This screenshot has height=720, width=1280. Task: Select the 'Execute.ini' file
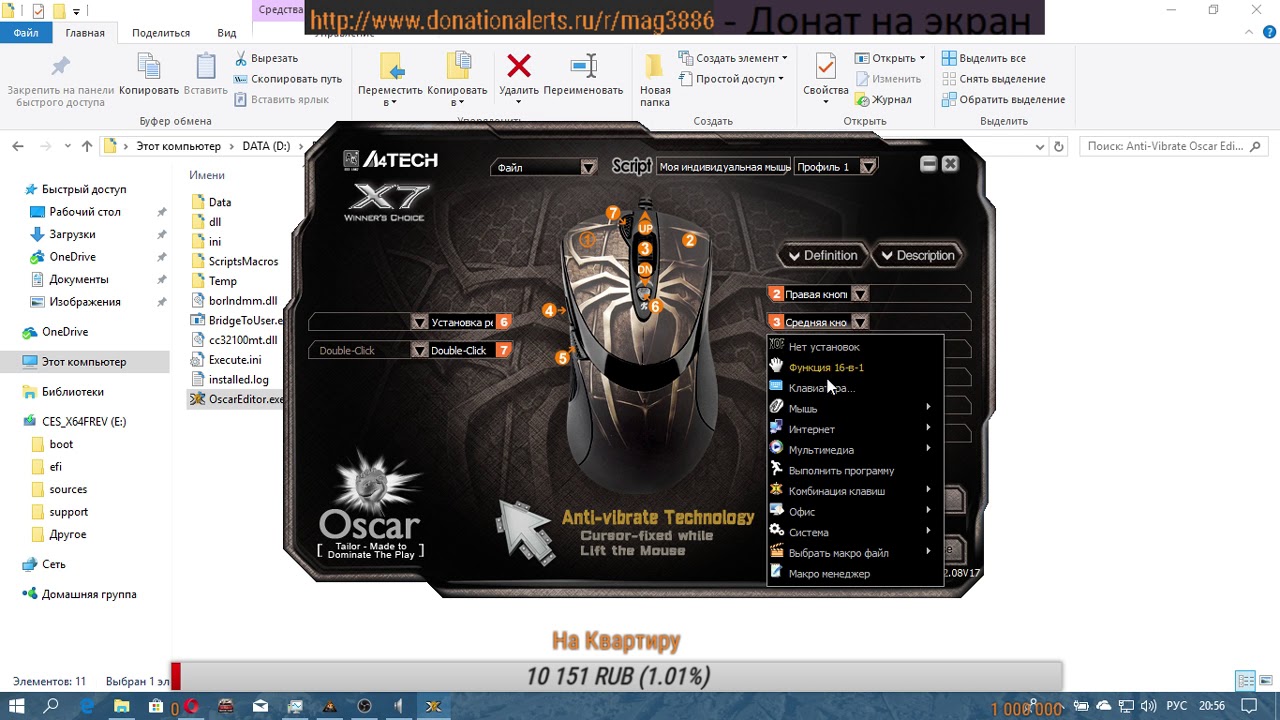pos(236,360)
